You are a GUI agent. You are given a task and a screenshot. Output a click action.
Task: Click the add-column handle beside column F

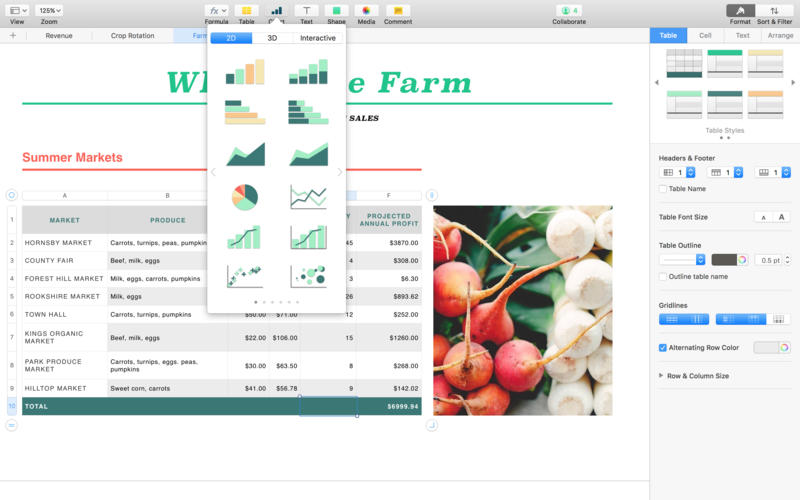coord(432,195)
